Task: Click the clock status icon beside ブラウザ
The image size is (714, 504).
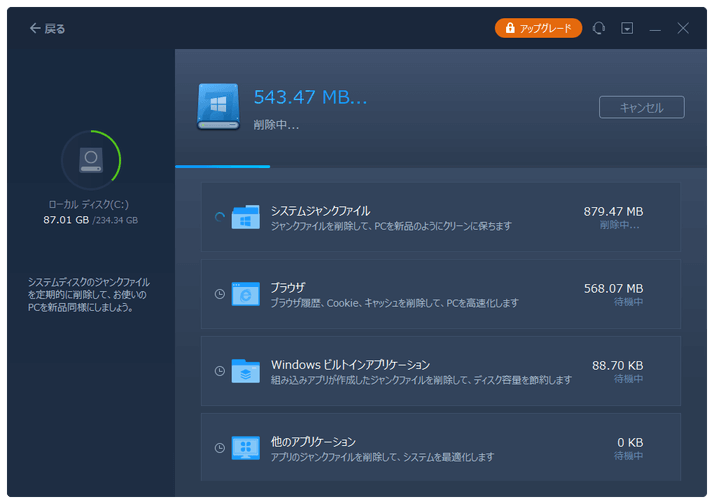Action: pos(220,294)
